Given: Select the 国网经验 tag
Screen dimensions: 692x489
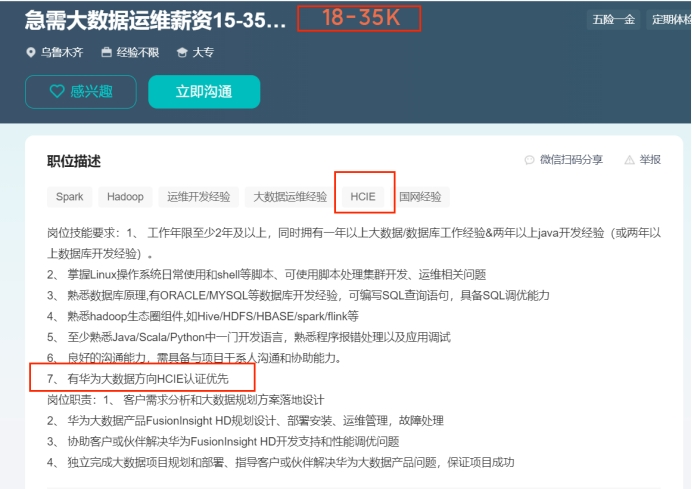Looking at the screenshot, I should pos(420,197).
